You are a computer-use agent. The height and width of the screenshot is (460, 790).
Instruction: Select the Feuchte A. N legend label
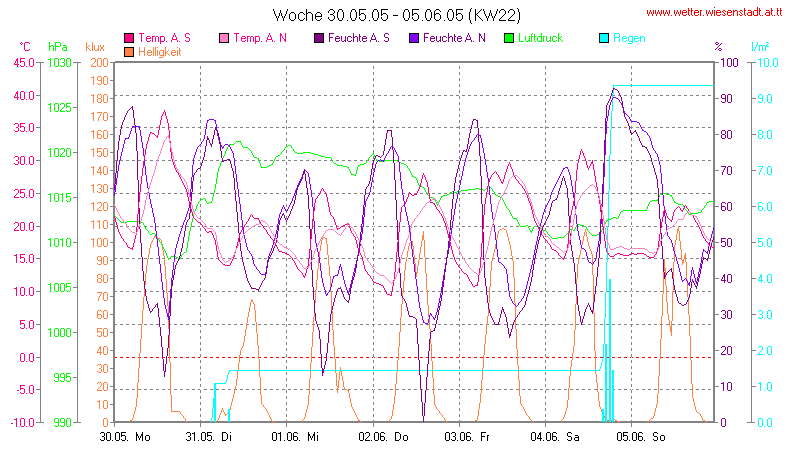[x=454, y=38]
